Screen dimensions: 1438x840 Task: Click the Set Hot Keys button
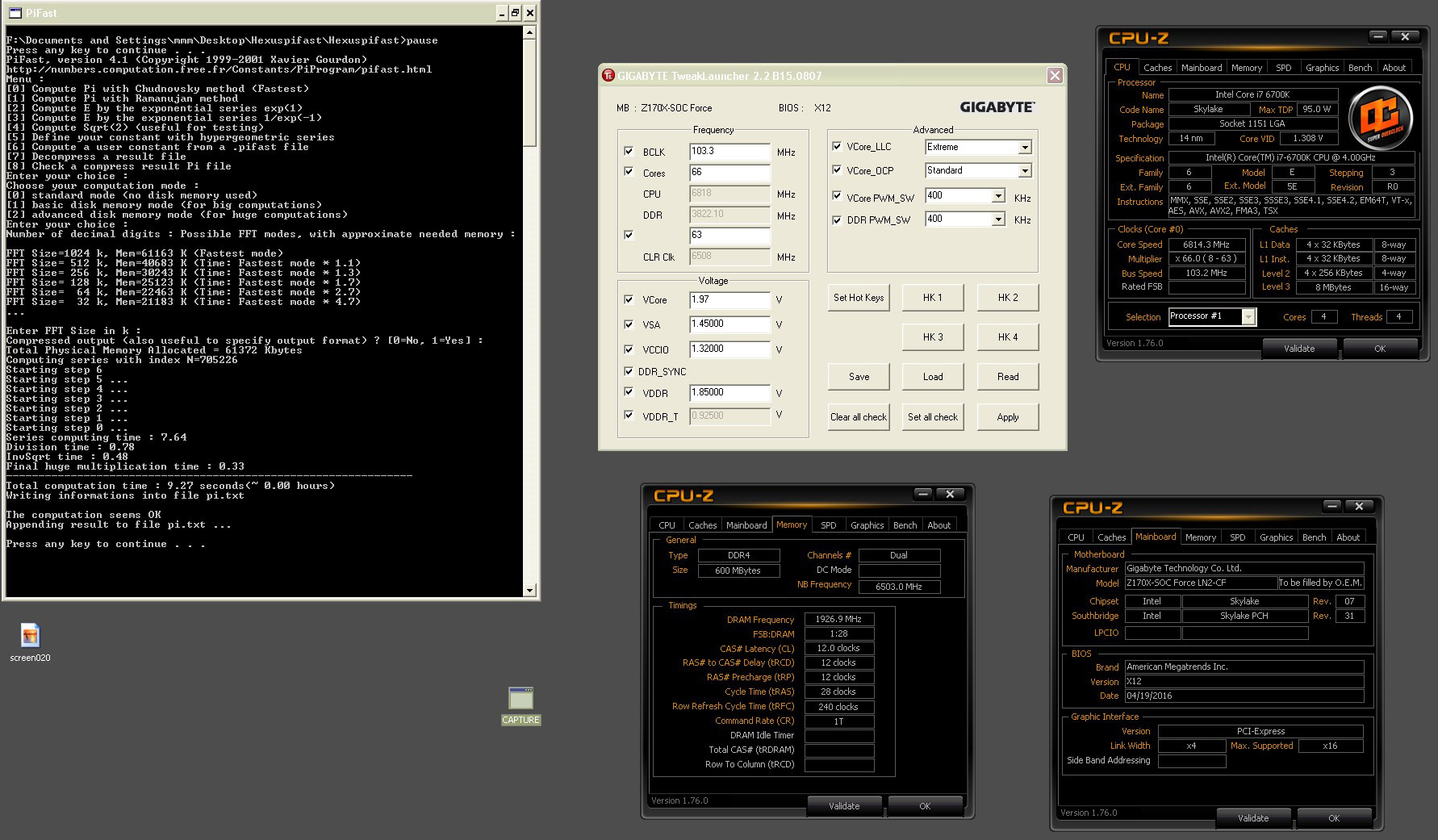pos(859,298)
